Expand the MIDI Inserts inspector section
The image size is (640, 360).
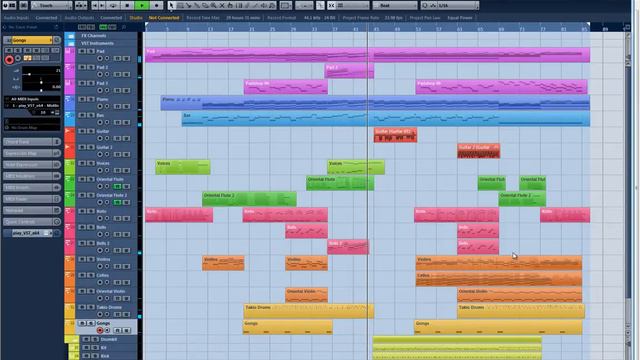(32, 187)
